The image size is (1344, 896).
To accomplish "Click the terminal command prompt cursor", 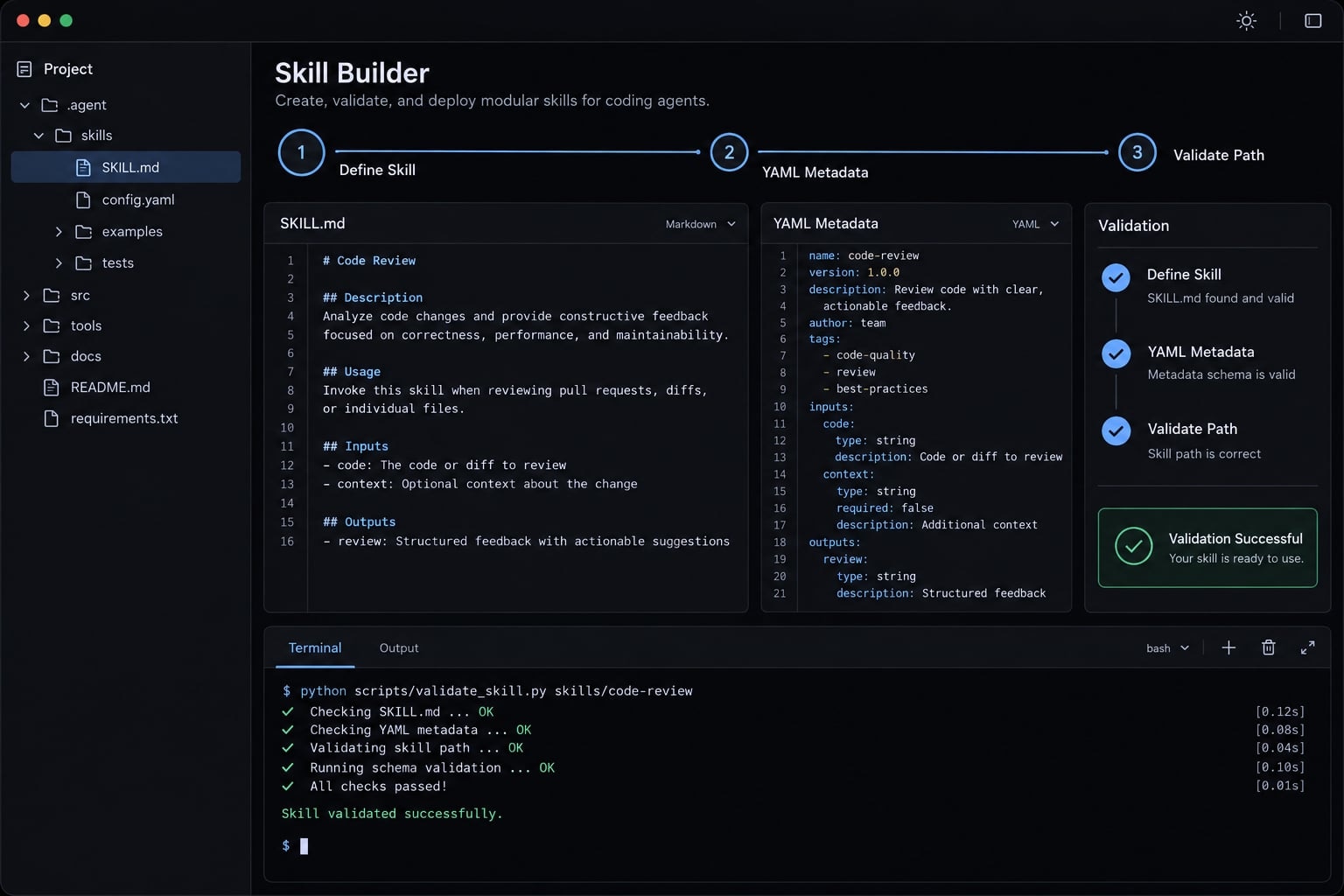I will coord(304,846).
